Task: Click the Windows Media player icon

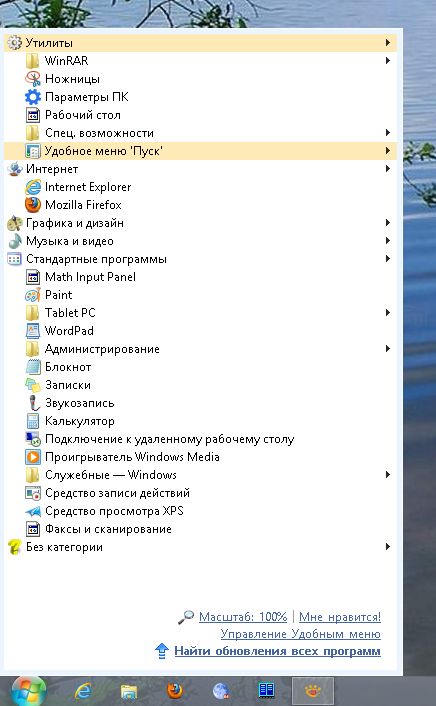Action: [32, 457]
